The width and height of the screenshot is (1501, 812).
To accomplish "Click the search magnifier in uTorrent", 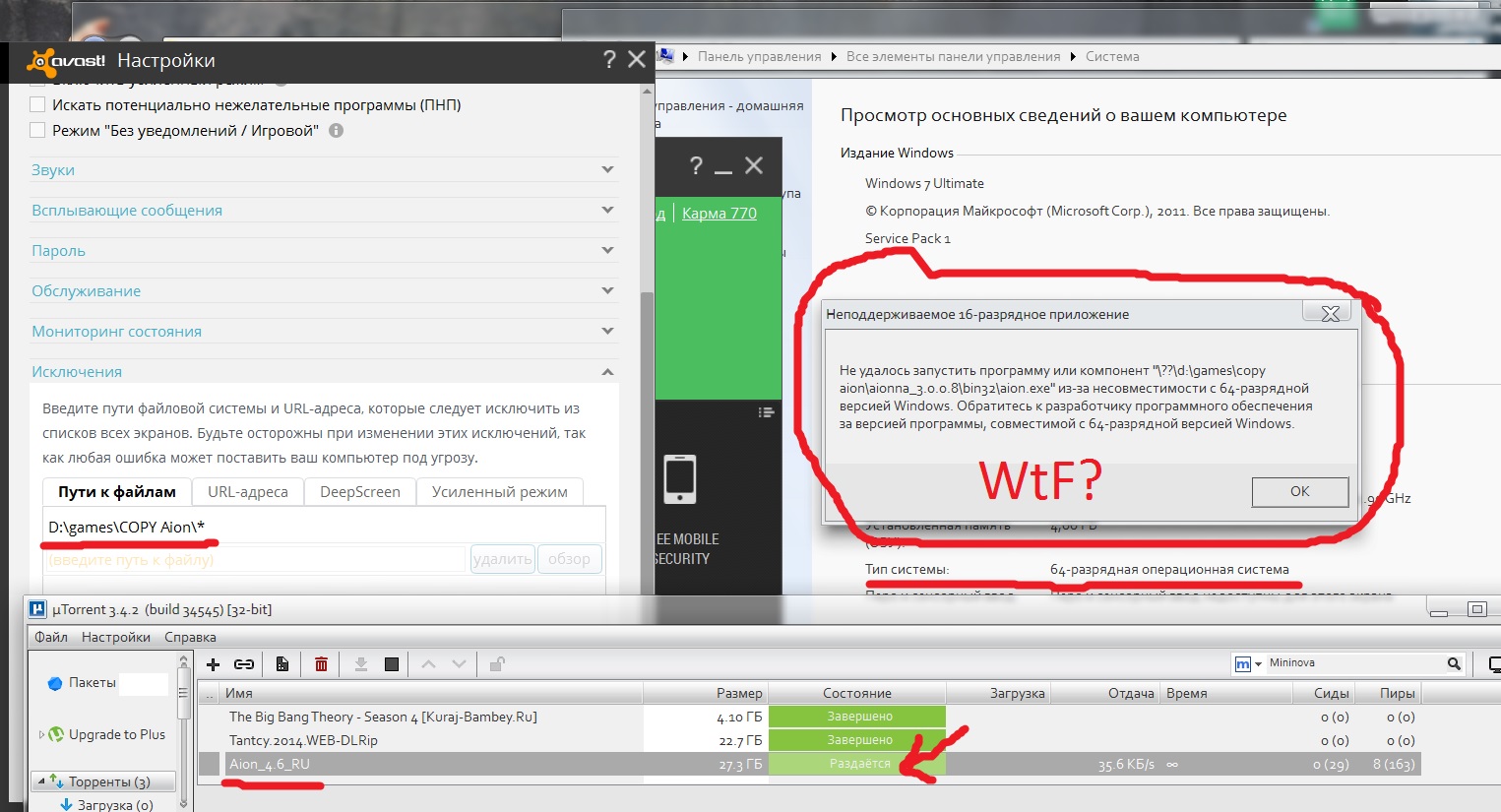I will 1454,663.
